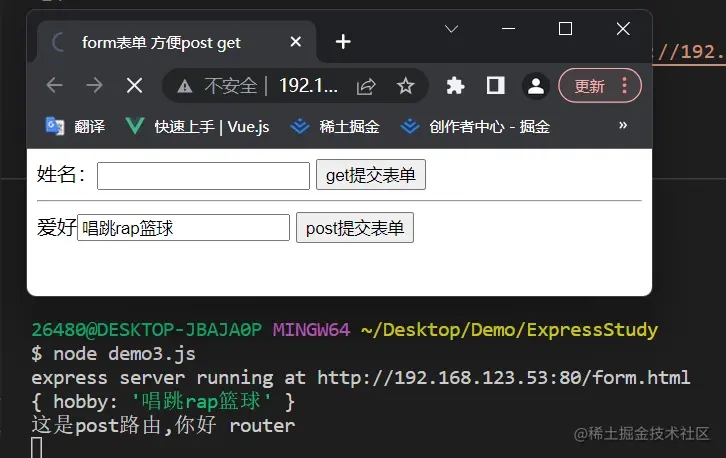Image resolution: width=726 pixels, height=458 pixels.
Task: Expand the tab search dropdown arrow
Action: [451, 29]
